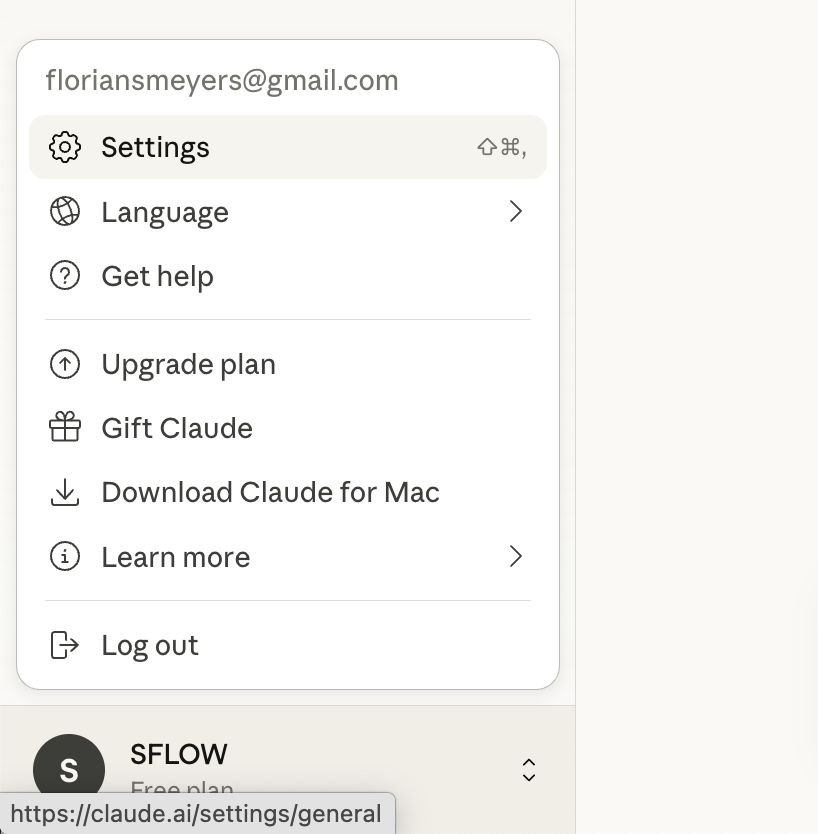Image resolution: width=818 pixels, height=834 pixels.
Task: Expand the Learn more submenu chevron
Action: click(x=516, y=556)
